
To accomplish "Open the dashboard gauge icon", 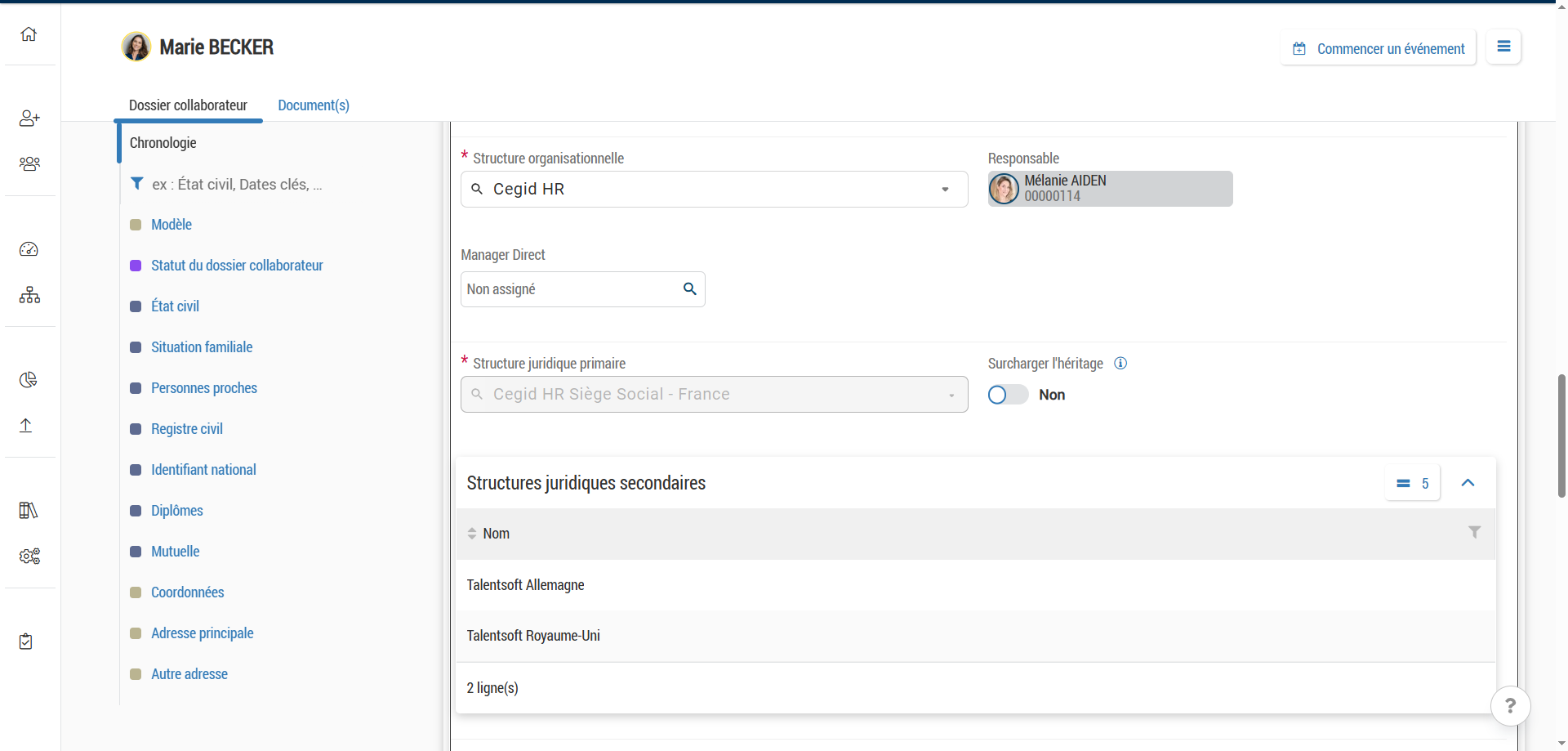I will pyautogui.click(x=29, y=249).
